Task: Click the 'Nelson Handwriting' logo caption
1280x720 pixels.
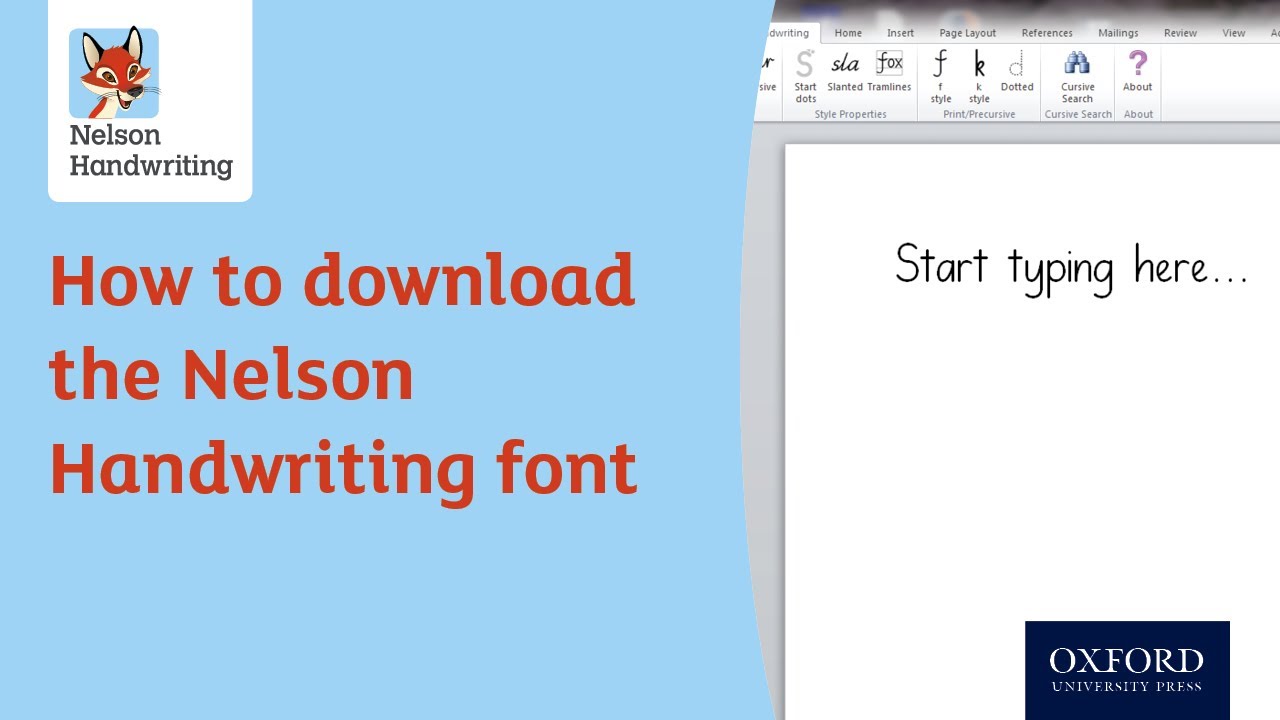Action: coord(150,151)
